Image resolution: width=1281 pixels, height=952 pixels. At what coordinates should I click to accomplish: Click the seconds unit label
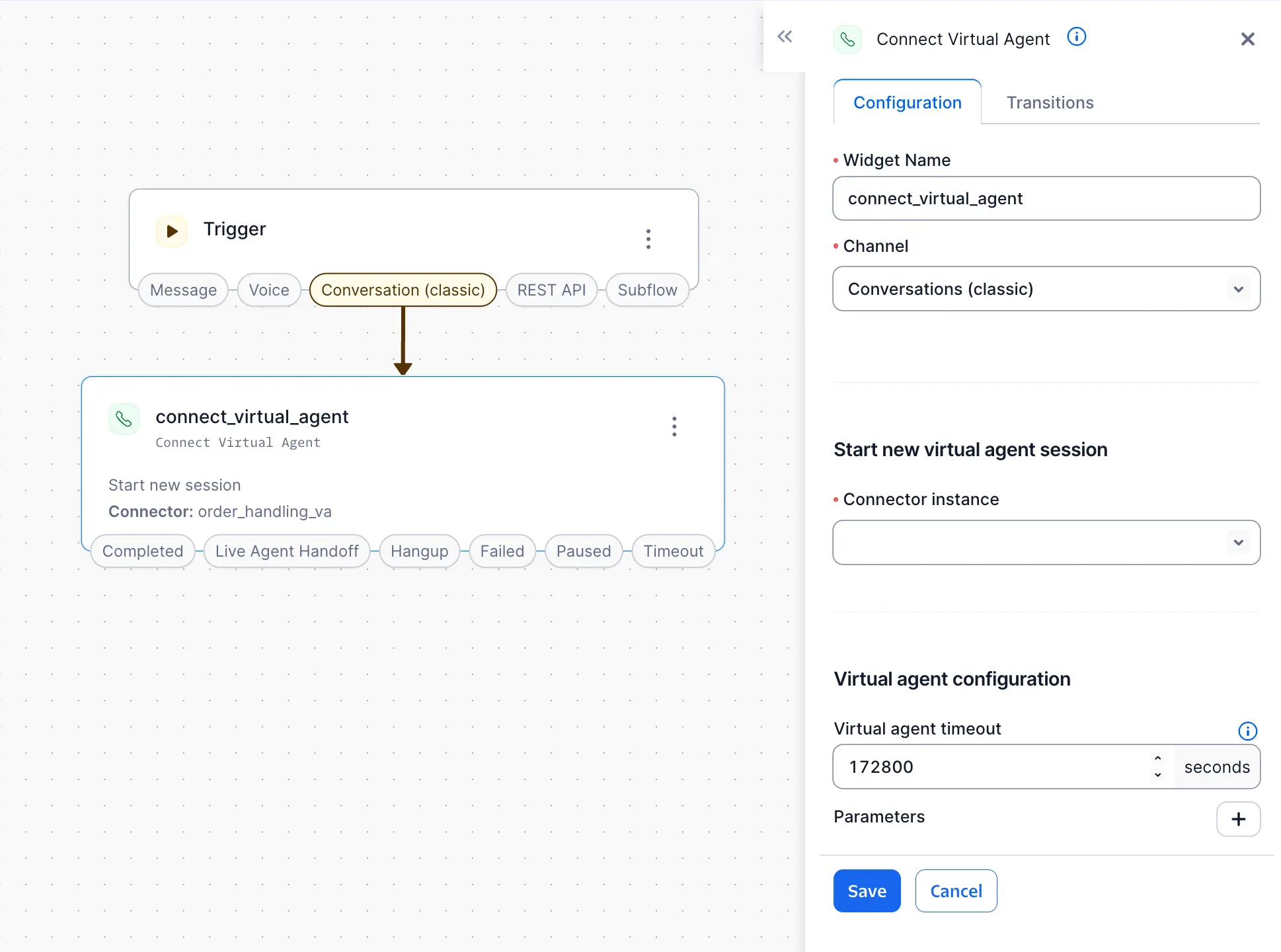point(1217,767)
